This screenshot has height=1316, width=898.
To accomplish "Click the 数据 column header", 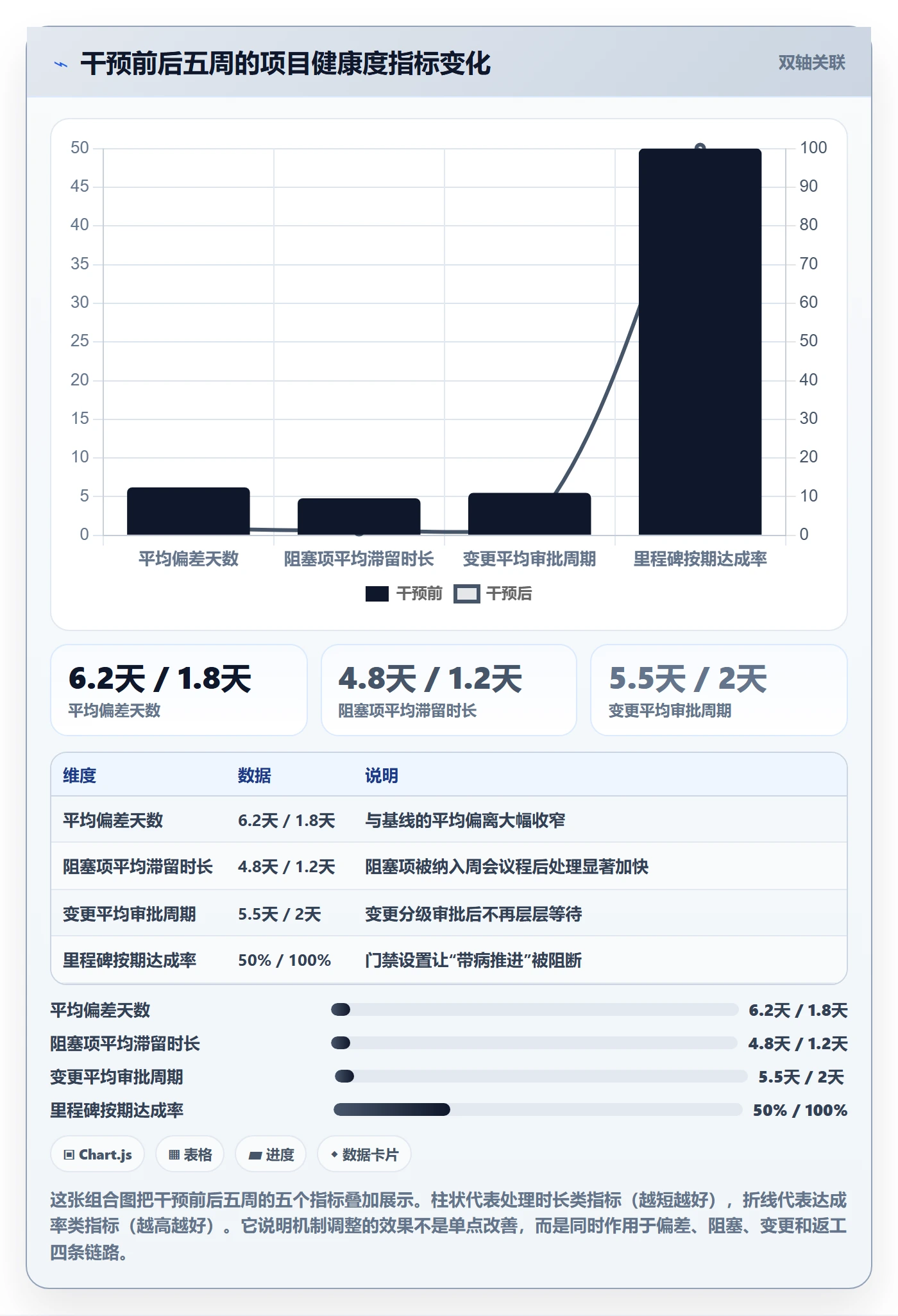I will pos(255,775).
